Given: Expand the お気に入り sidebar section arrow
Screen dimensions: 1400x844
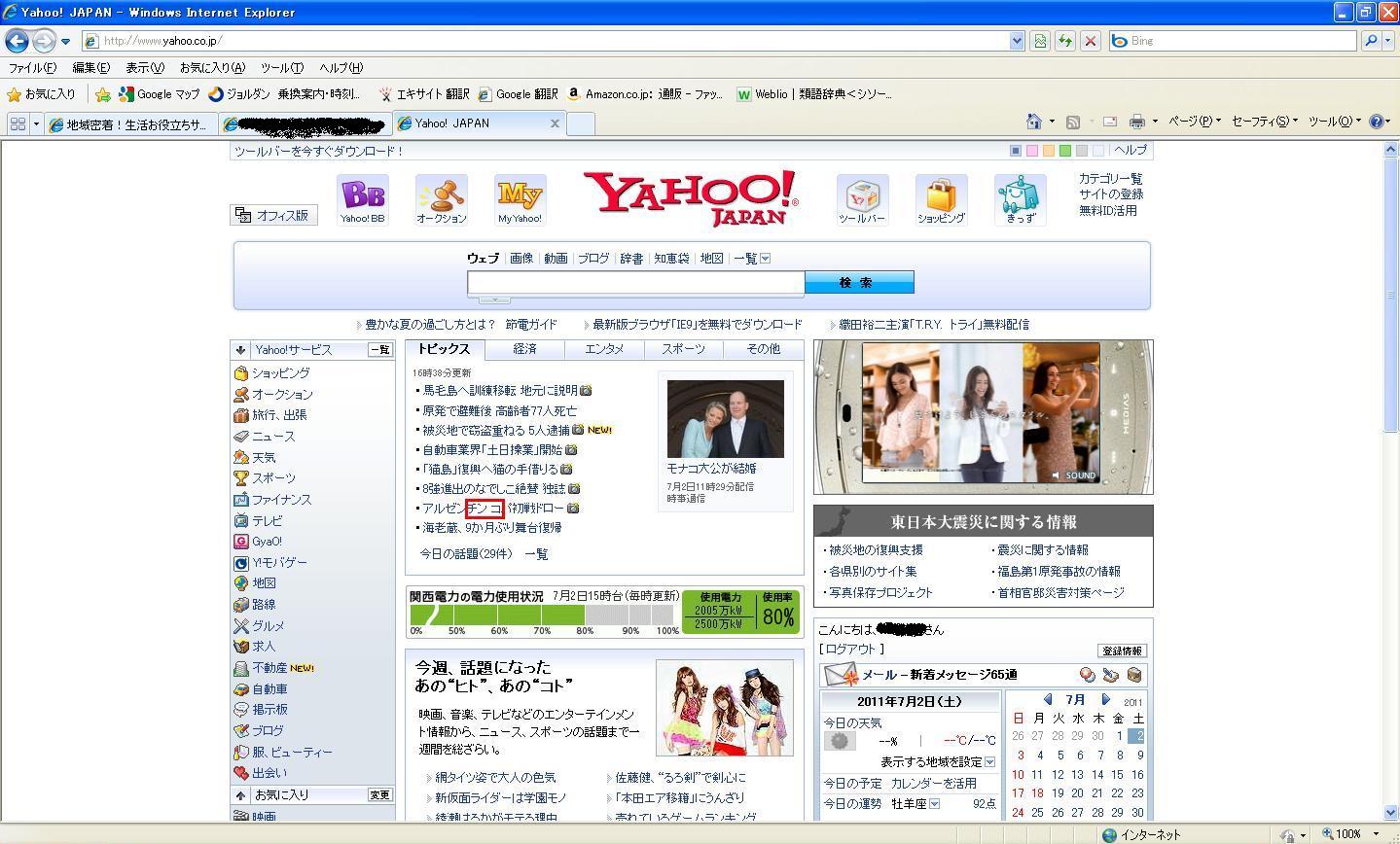Looking at the screenshot, I should (x=240, y=795).
